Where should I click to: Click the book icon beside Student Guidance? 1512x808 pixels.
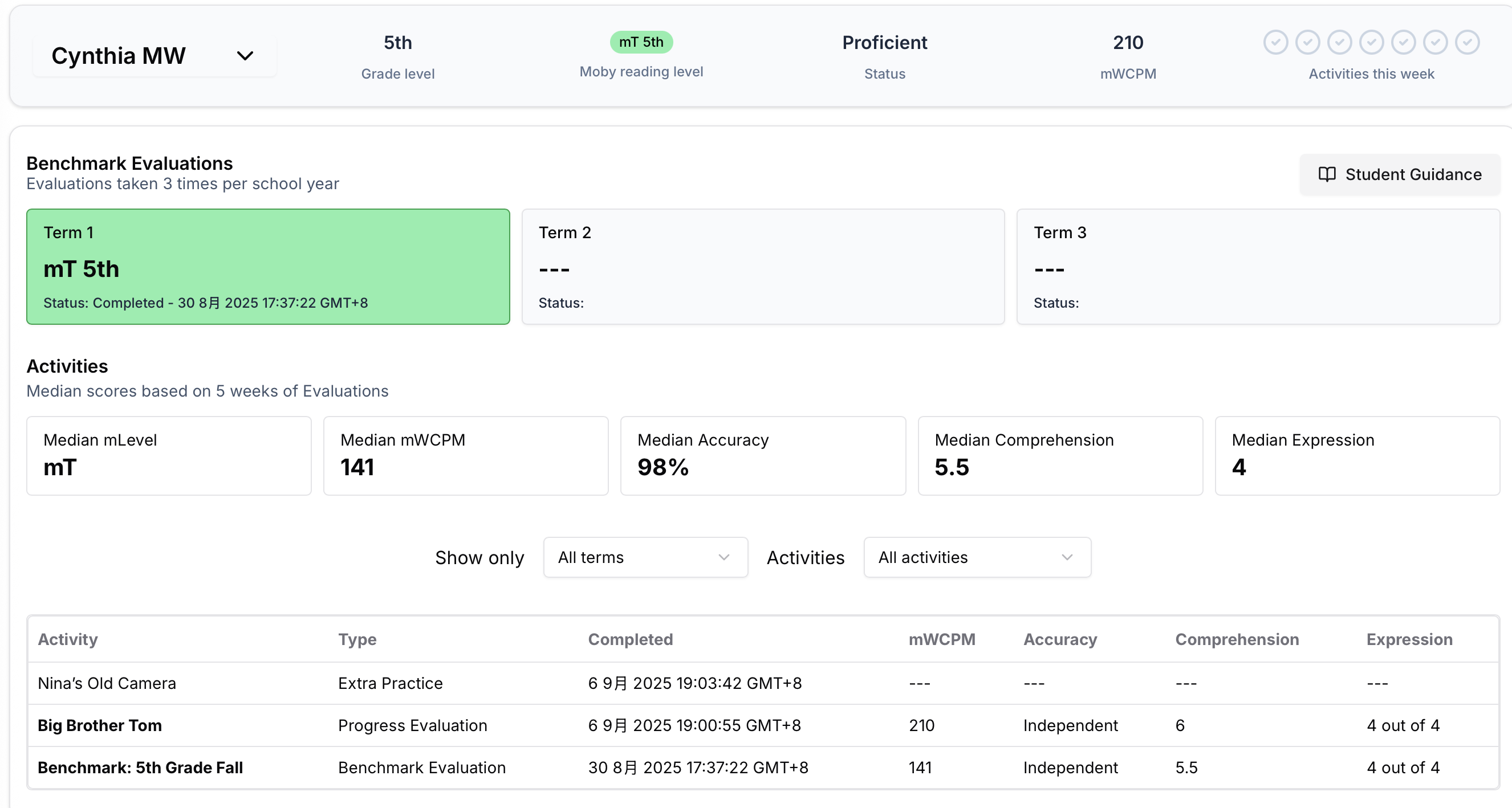[x=1327, y=174]
